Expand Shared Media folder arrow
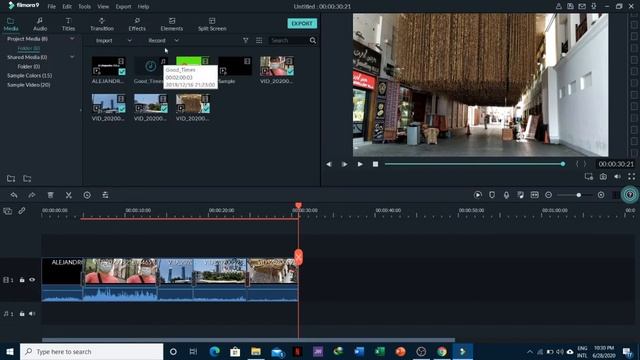 tap(72, 57)
